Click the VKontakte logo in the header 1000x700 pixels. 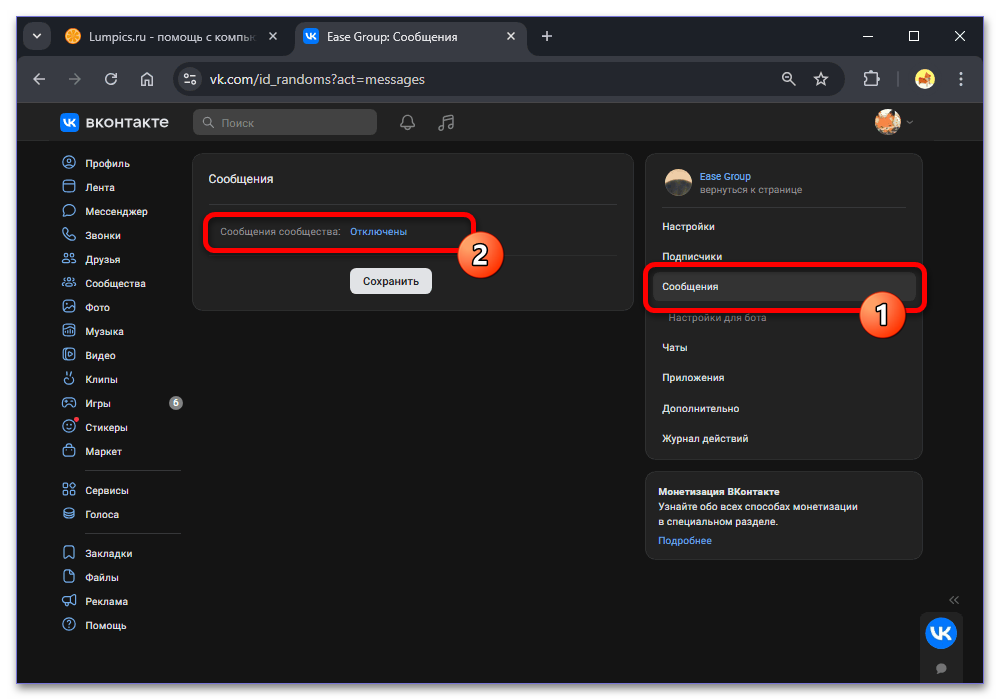(x=114, y=122)
